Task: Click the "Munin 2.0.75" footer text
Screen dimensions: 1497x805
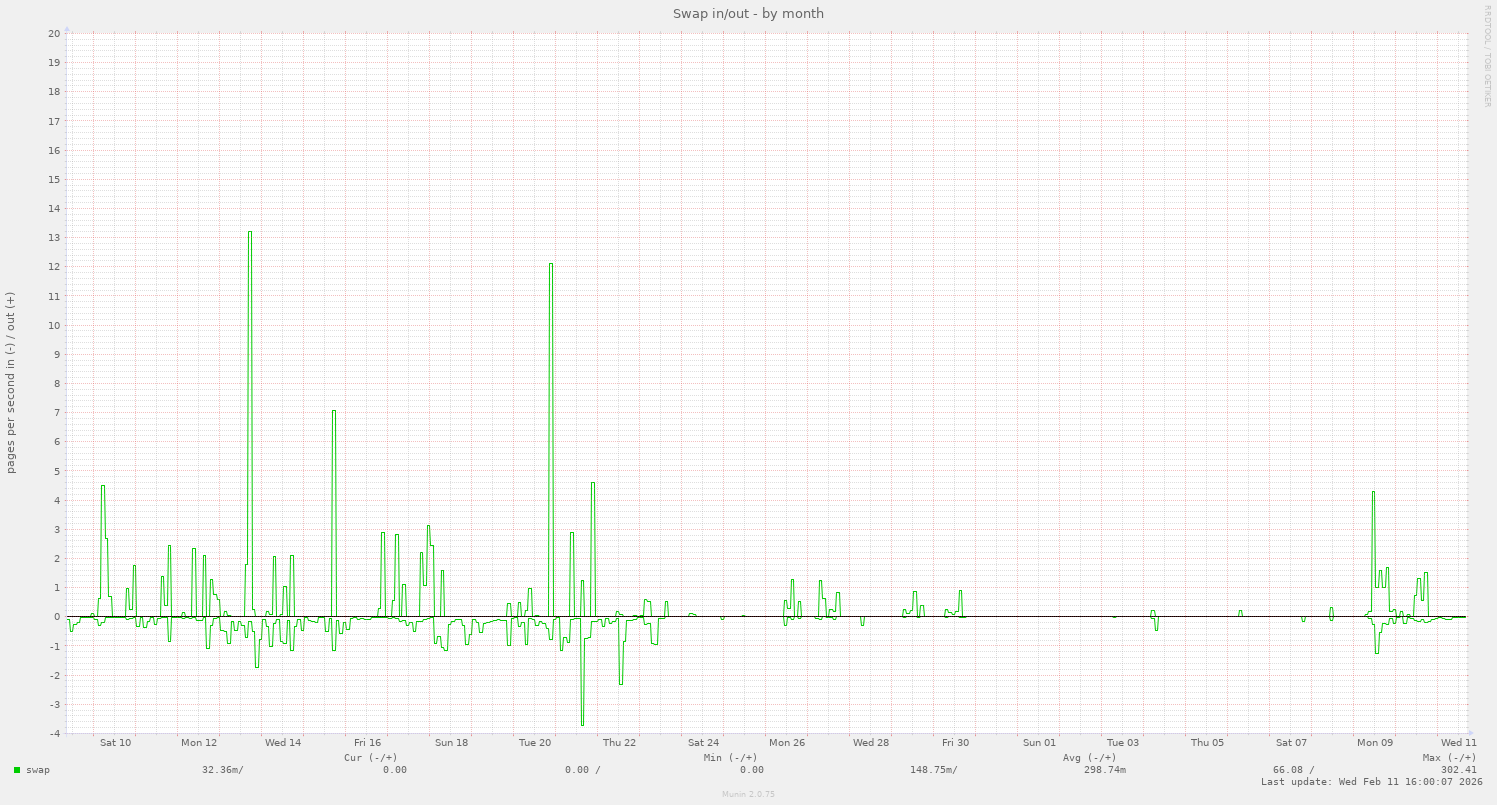Action: 748,795
